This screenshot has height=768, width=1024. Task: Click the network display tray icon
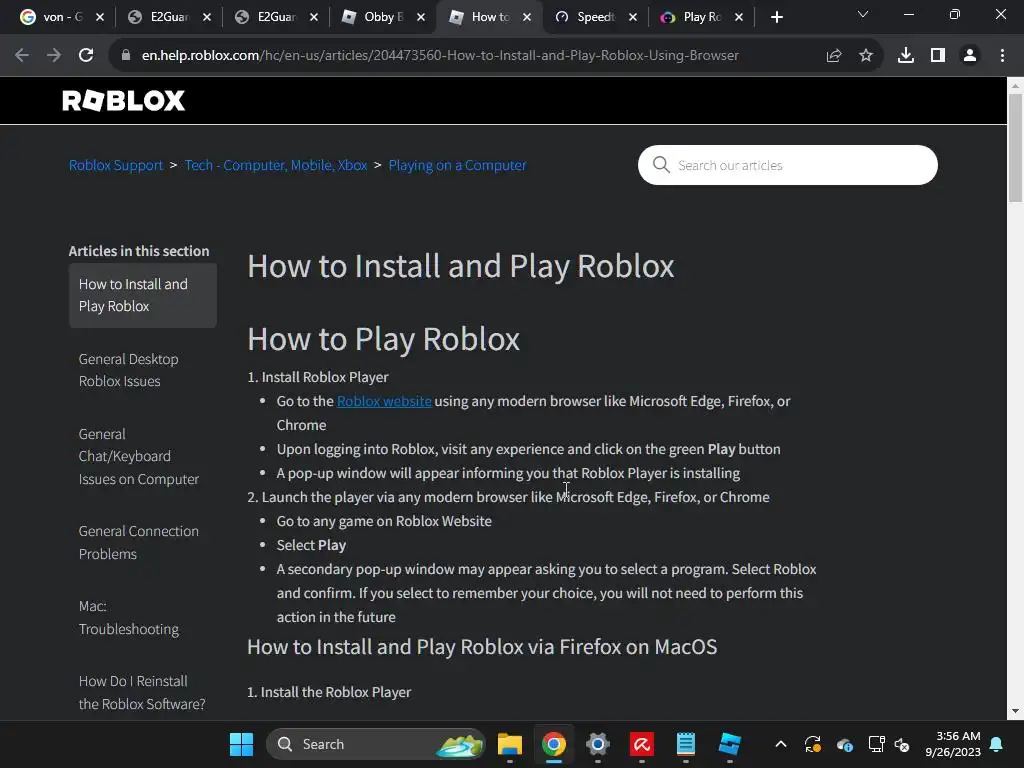pyautogui.click(x=876, y=744)
